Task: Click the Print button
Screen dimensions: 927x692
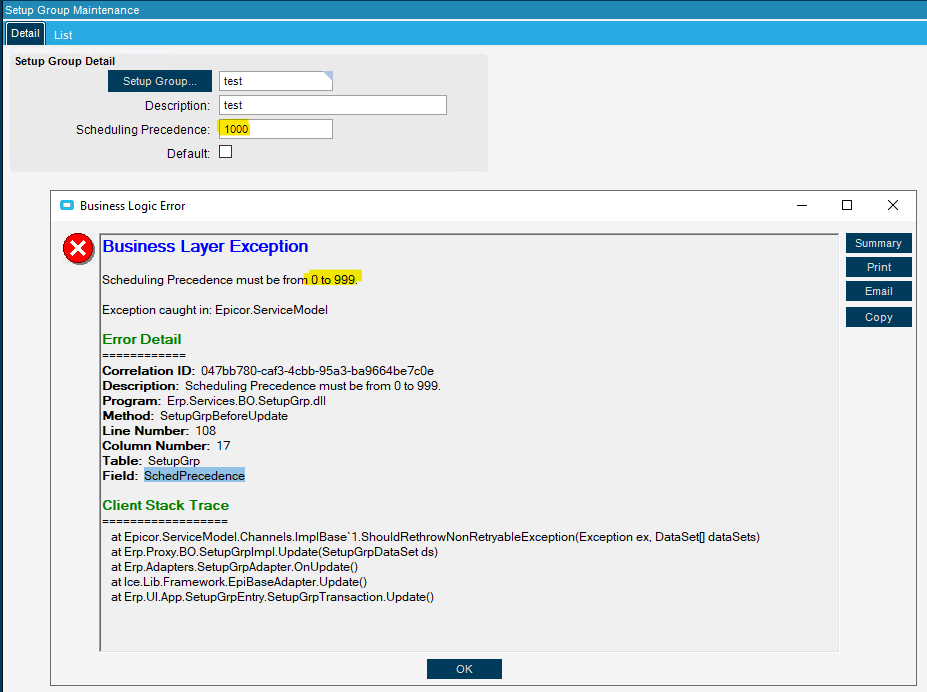Action: pos(879,267)
